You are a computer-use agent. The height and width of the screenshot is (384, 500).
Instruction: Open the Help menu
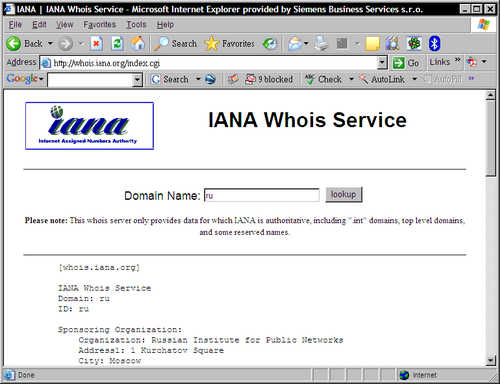pyautogui.click(x=165, y=25)
